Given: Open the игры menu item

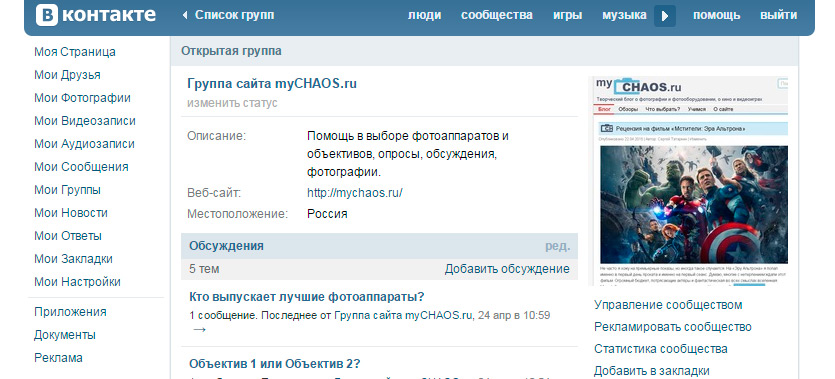Looking at the screenshot, I should click(567, 15).
